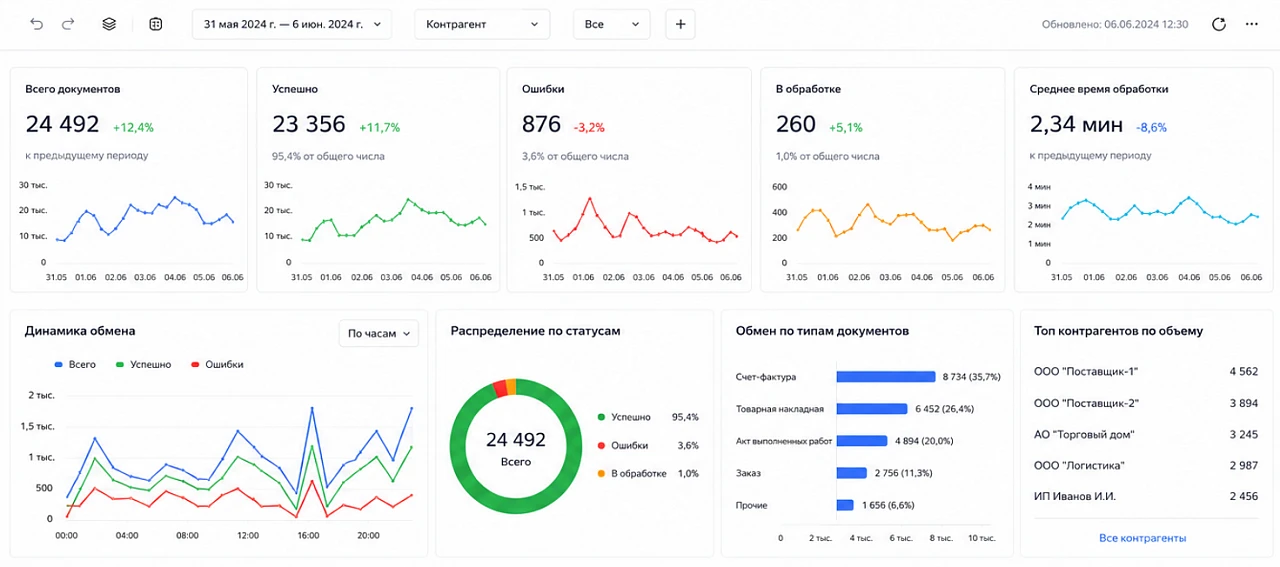1280x567 pixels.
Task: Click the dashboard grid icon next to layers
Action: (x=155, y=24)
